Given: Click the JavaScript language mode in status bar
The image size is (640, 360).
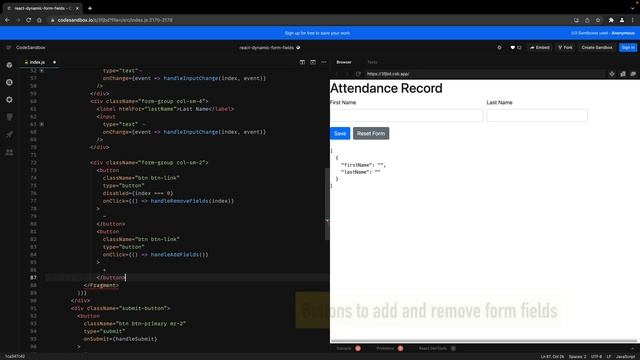Looking at the screenshot, I should tap(625, 357).
